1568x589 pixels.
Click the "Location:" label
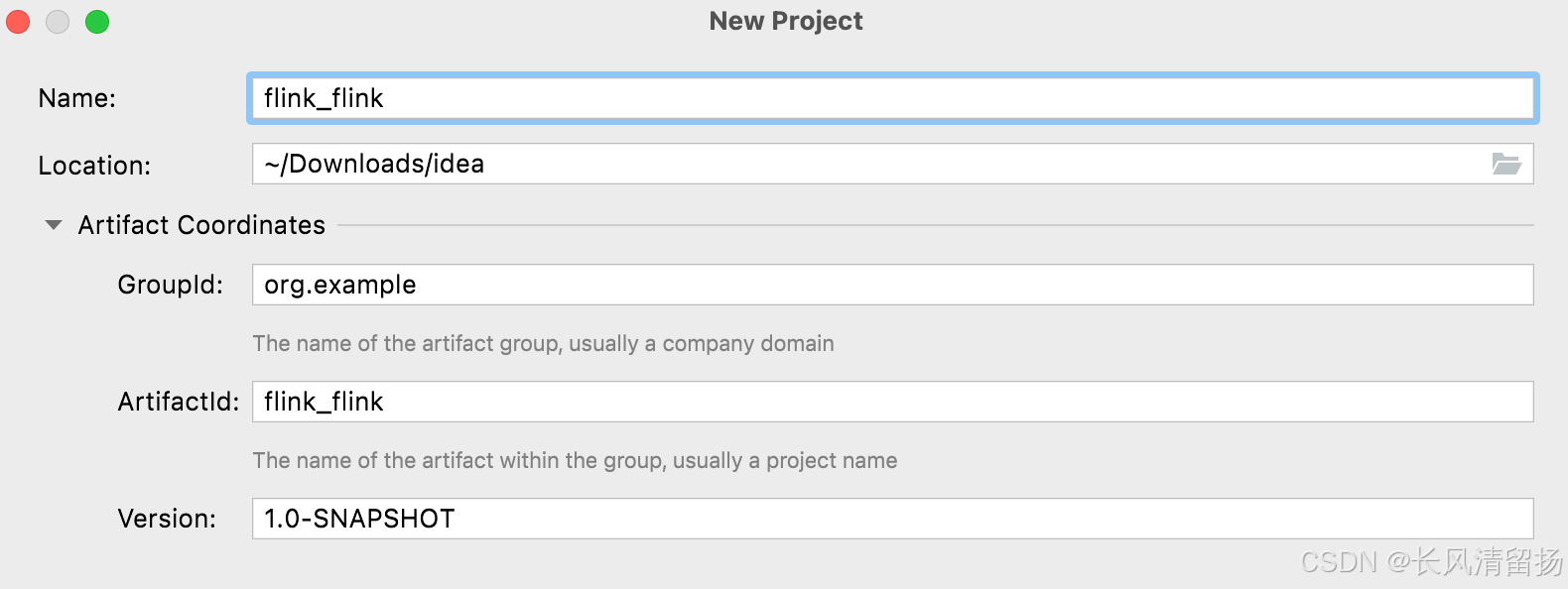[x=94, y=166]
